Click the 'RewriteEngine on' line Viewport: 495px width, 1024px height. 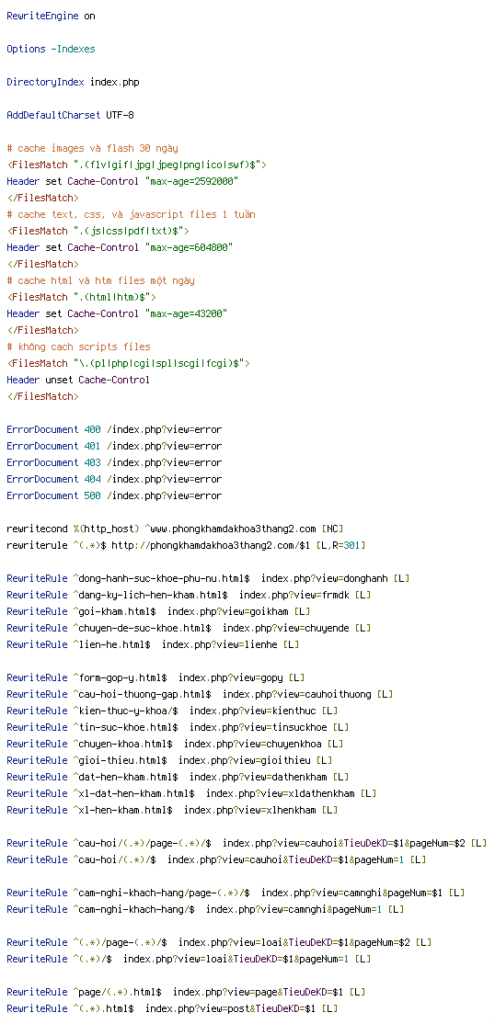pyautogui.click(x=50, y=16)
